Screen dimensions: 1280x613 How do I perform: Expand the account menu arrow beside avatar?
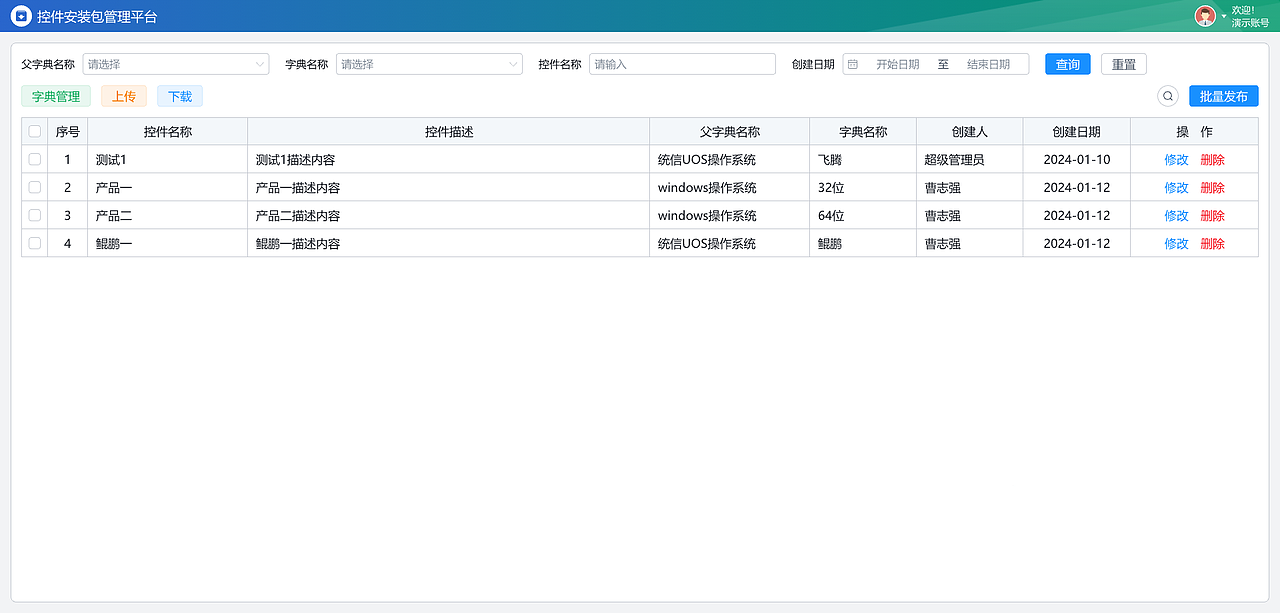1222,16
